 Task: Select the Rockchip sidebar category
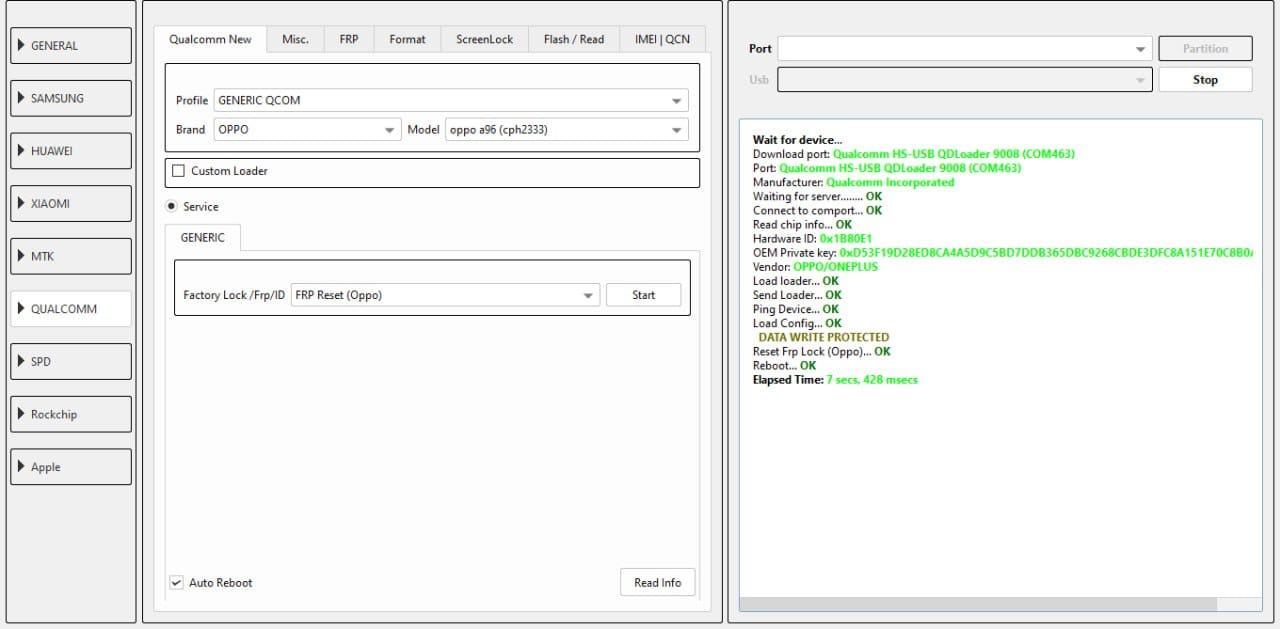click(x=70, y=414)
